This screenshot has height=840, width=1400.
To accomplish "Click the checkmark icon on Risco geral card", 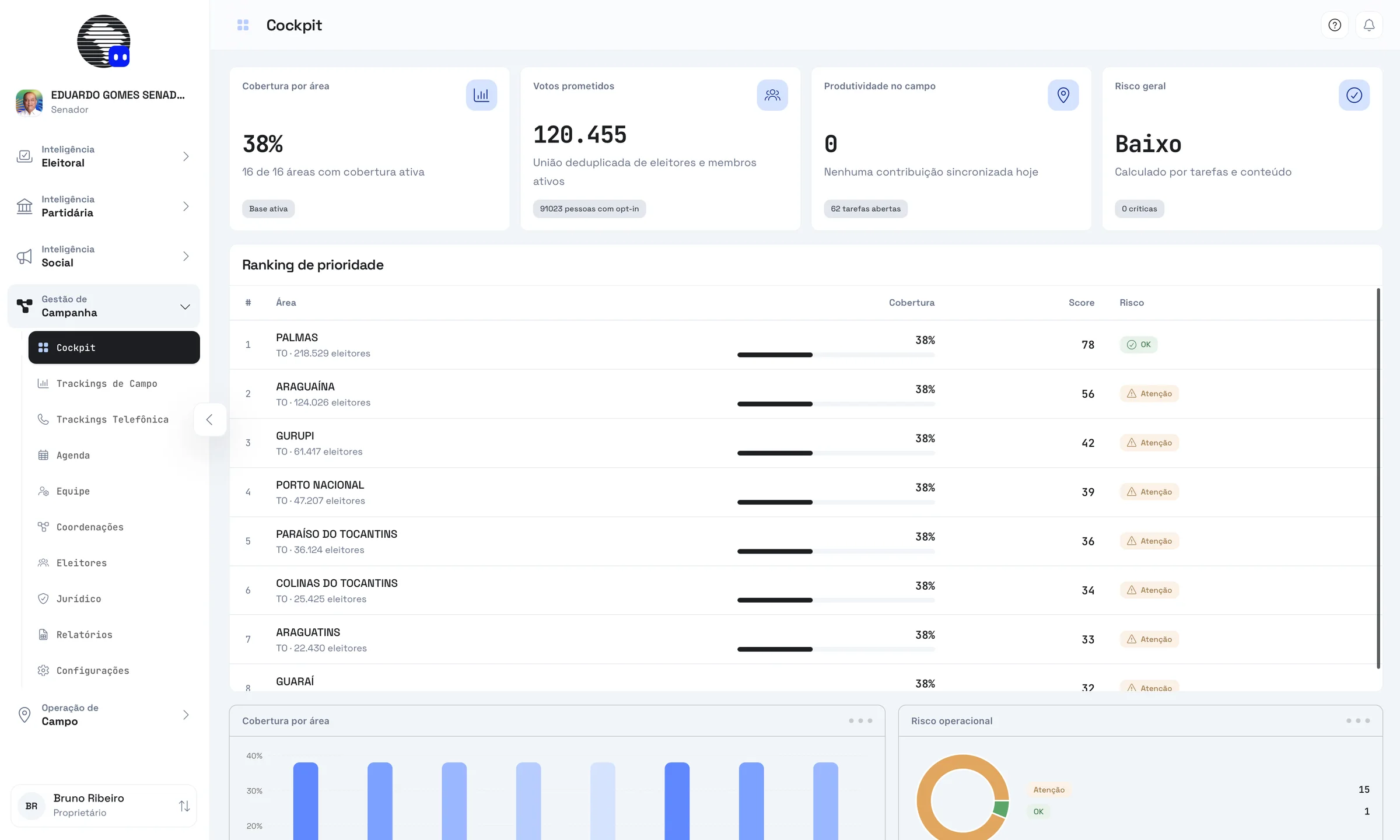I will coord(1354,95).
